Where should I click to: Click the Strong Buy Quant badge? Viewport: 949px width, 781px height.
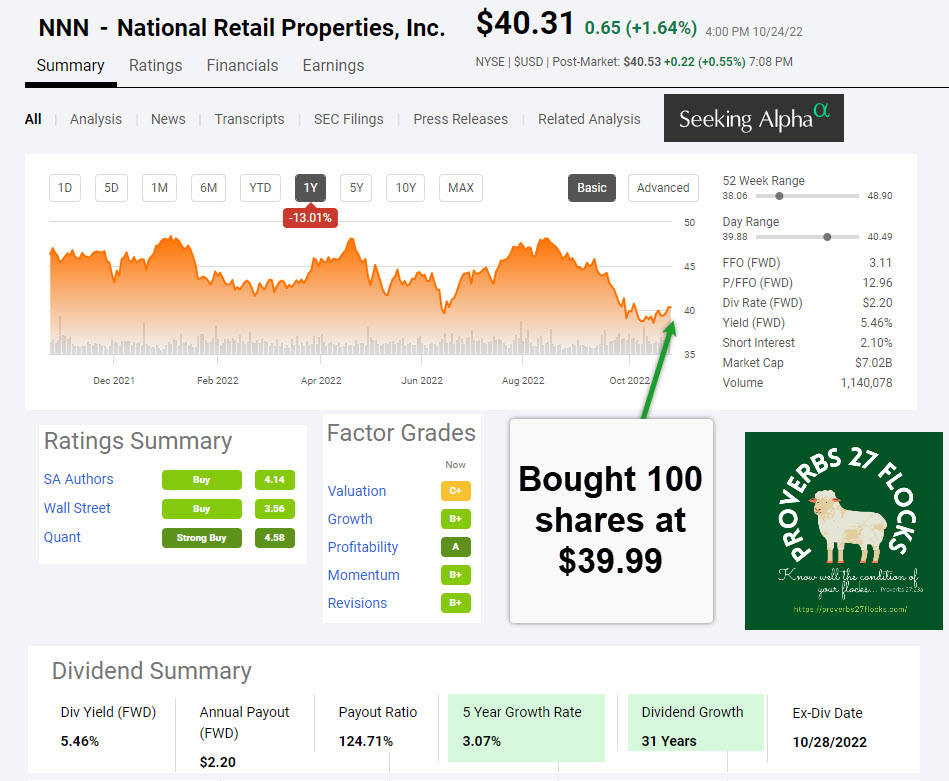tap(201, 538)
